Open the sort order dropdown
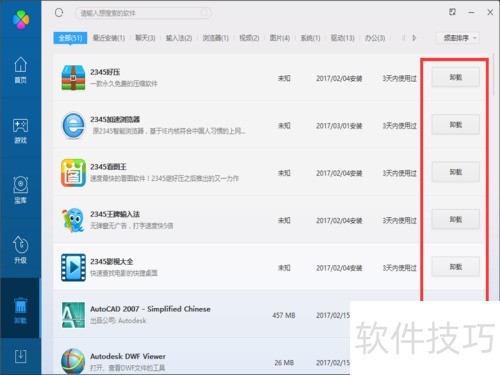The image size is (500, 375). (459, 38)
